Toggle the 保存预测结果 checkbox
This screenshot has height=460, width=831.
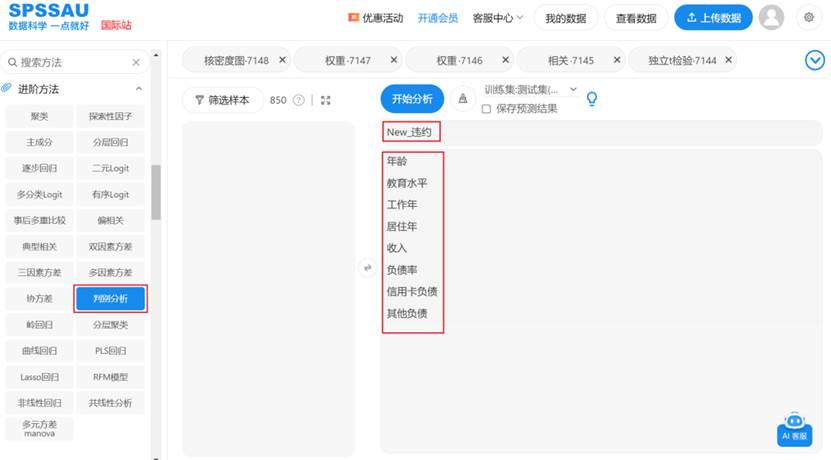486,109
